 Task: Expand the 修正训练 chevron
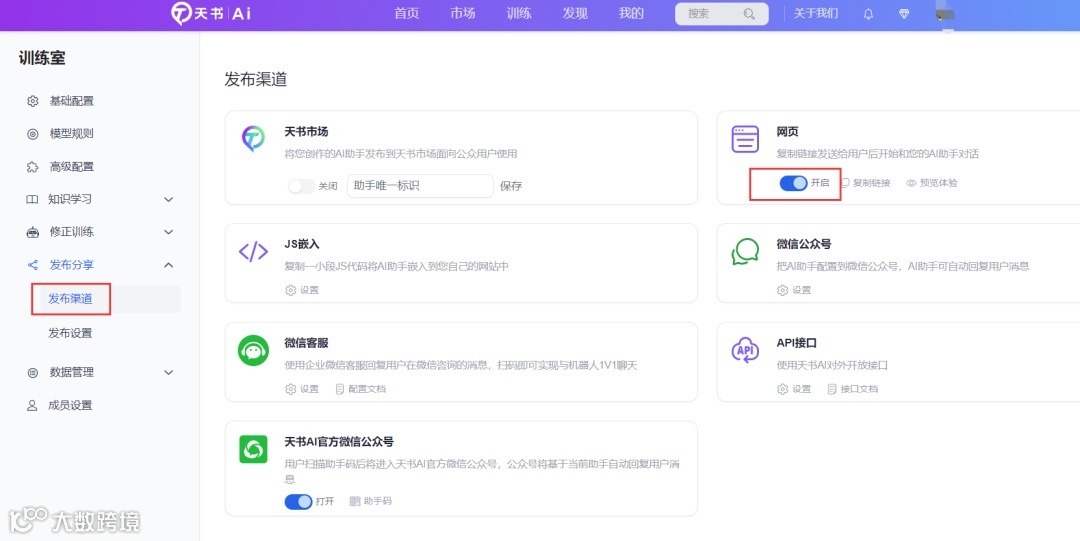click(169, 232)
